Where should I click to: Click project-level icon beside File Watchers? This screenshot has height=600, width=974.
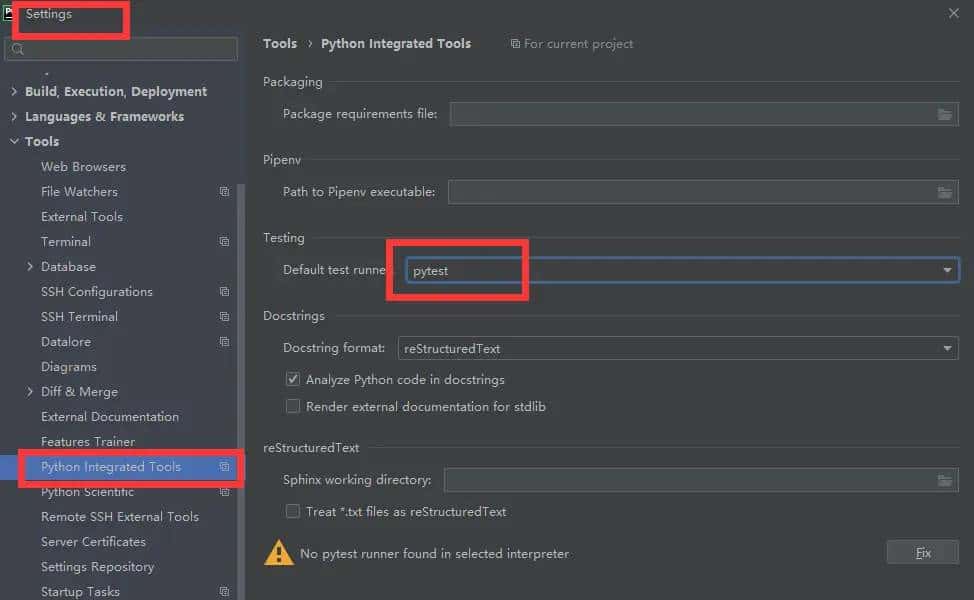tap(224, 192)
